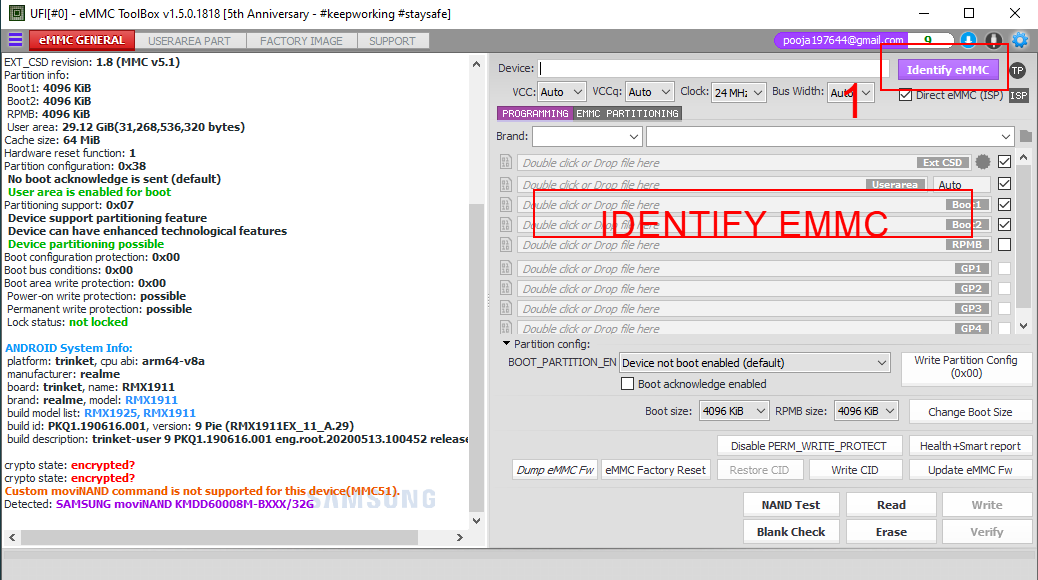Click the ISP icon badge

coord(1018,96)
